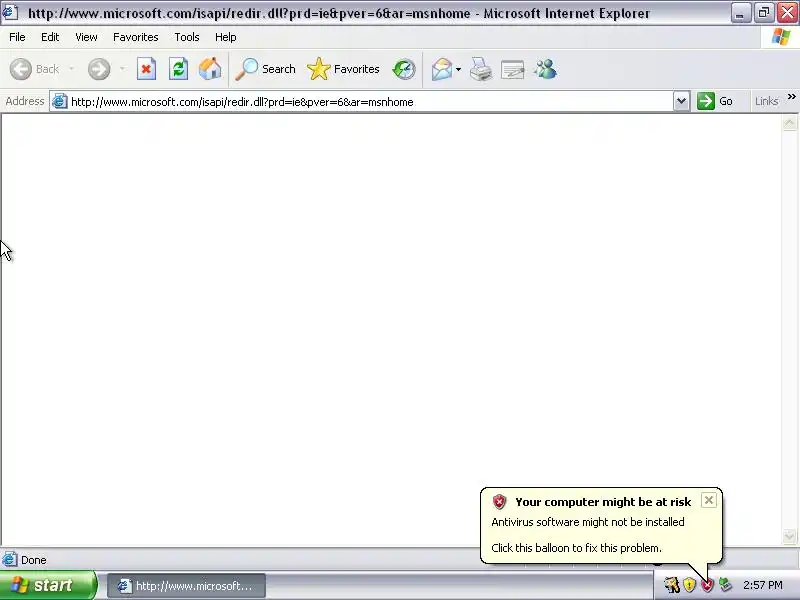Open the Back history dropdown arrow
The image size is (800, 600).
(x=71, y=69)
